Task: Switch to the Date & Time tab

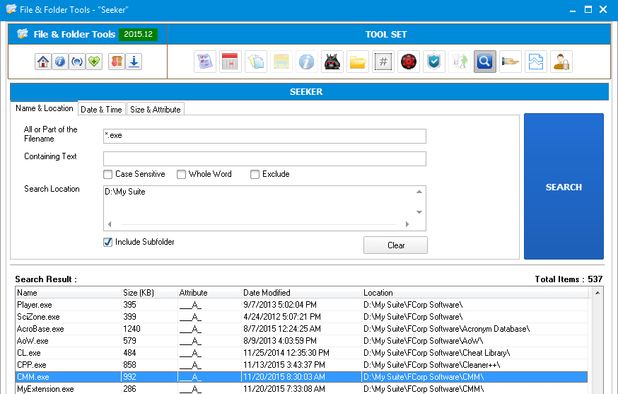Action: point(101,110)
